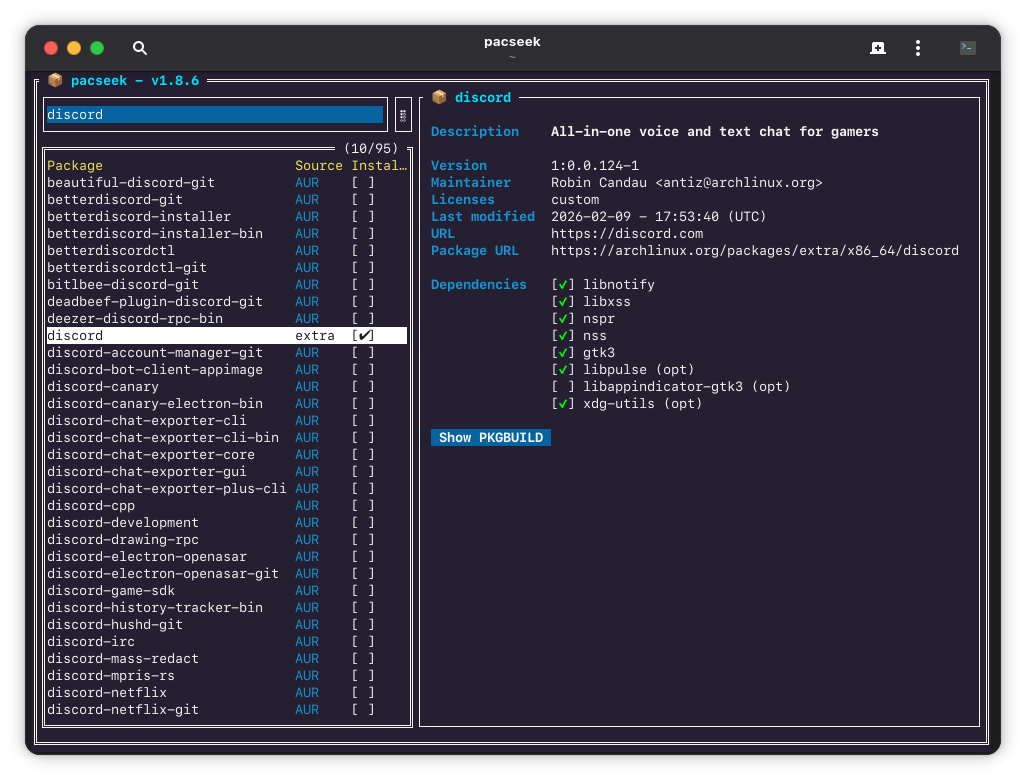Screen dimensions: 1026x780
Task: Toggle install checkbox for betterdiscord-git
Action: (x=363, y=200)
